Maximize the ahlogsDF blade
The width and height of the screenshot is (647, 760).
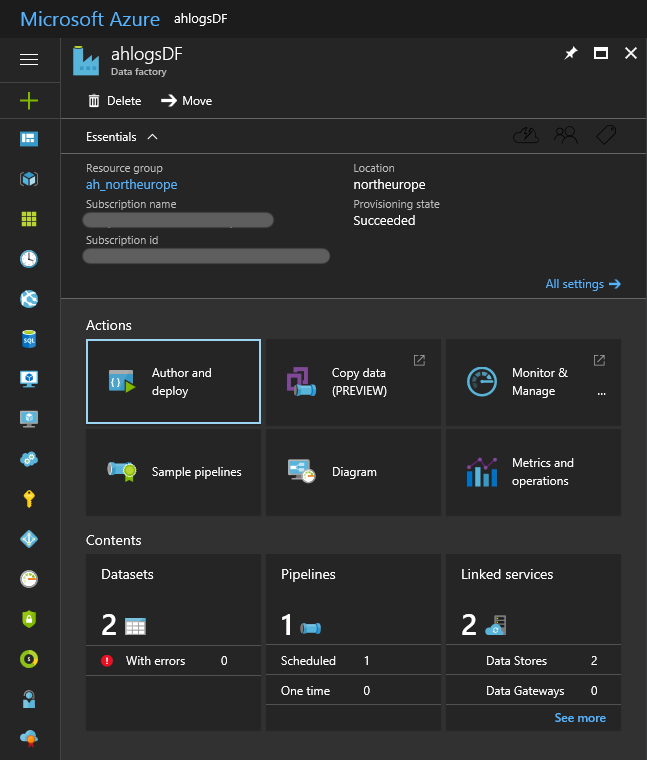pos(601,53)
